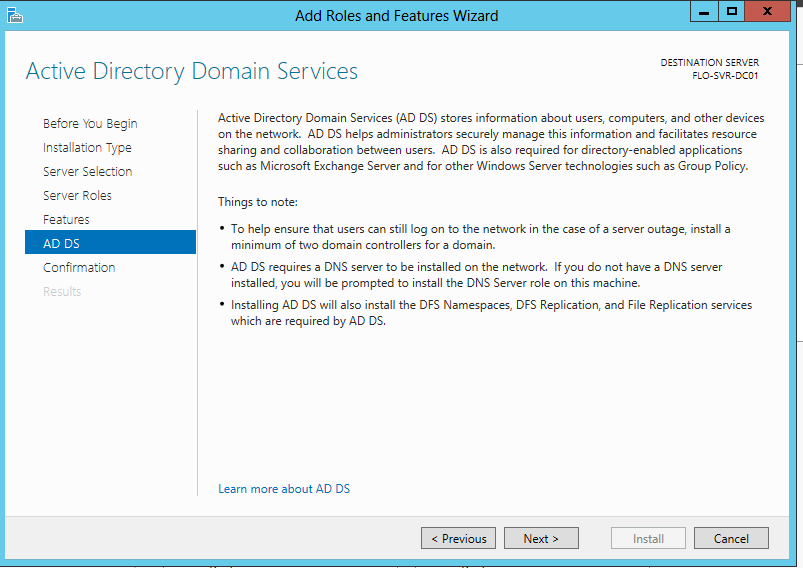
Task: Click the Next button
Action: click(x=541, y=538)
